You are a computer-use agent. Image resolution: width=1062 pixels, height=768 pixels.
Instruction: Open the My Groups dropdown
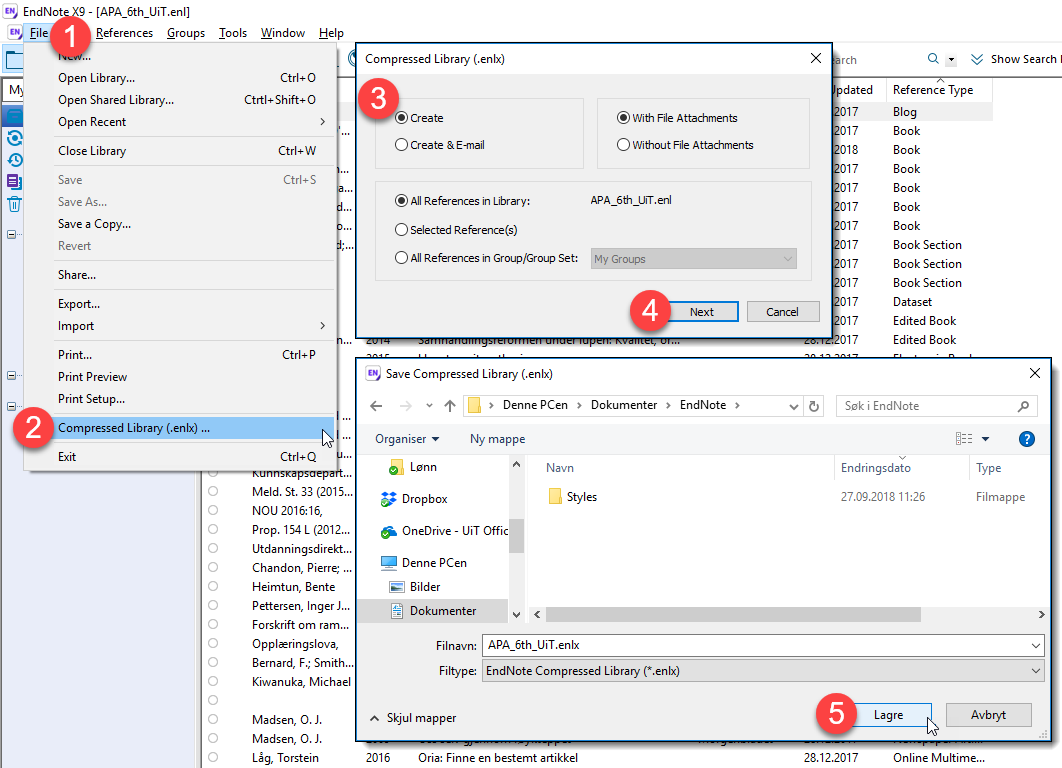pyautogui.click(x=693, y=259)
